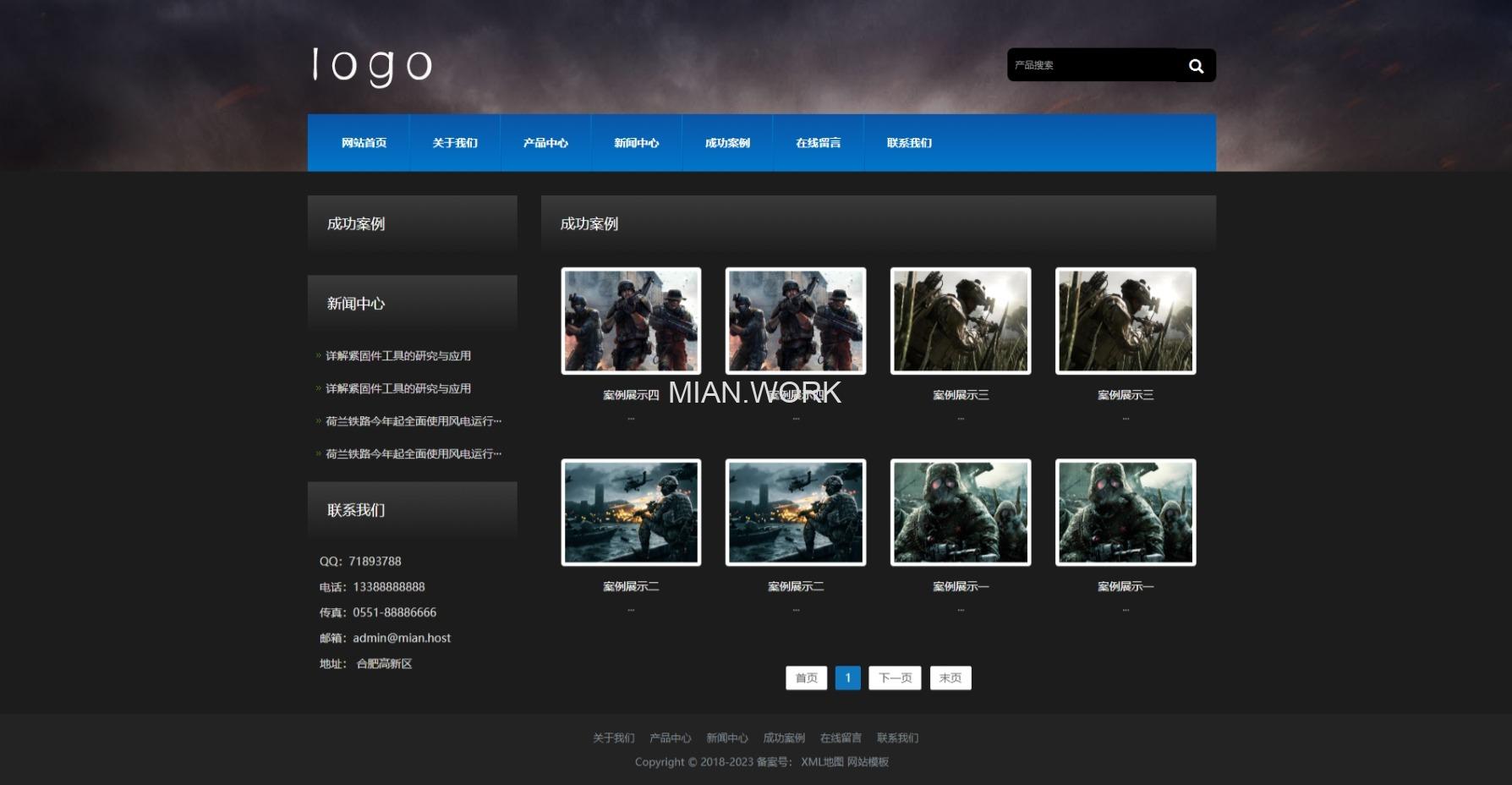
Task: Open the leftmost 案例展示四 soldiers thumbnail
Action: click(631, 321)
